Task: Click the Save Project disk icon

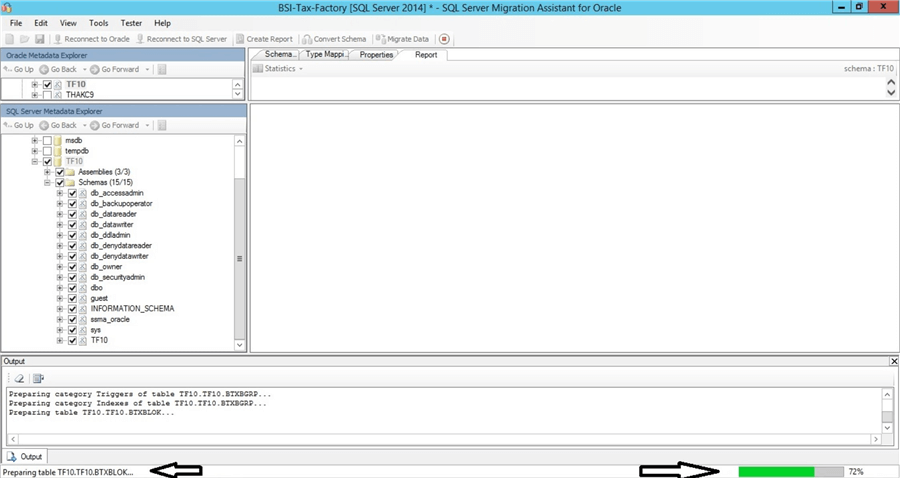Action: (x=40, y=39)
